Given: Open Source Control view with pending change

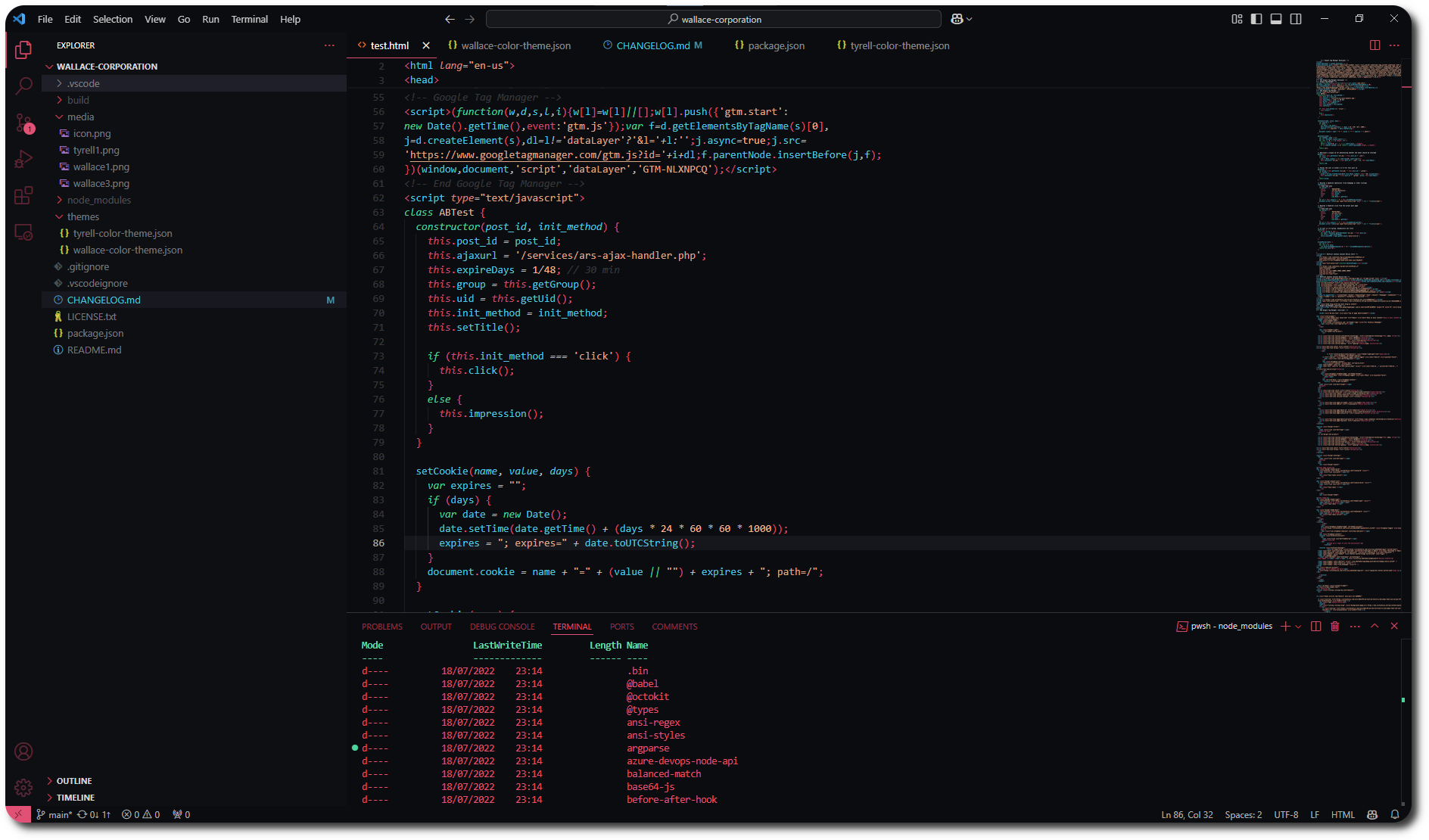Looking at the screenshot, I should (23, 123).
